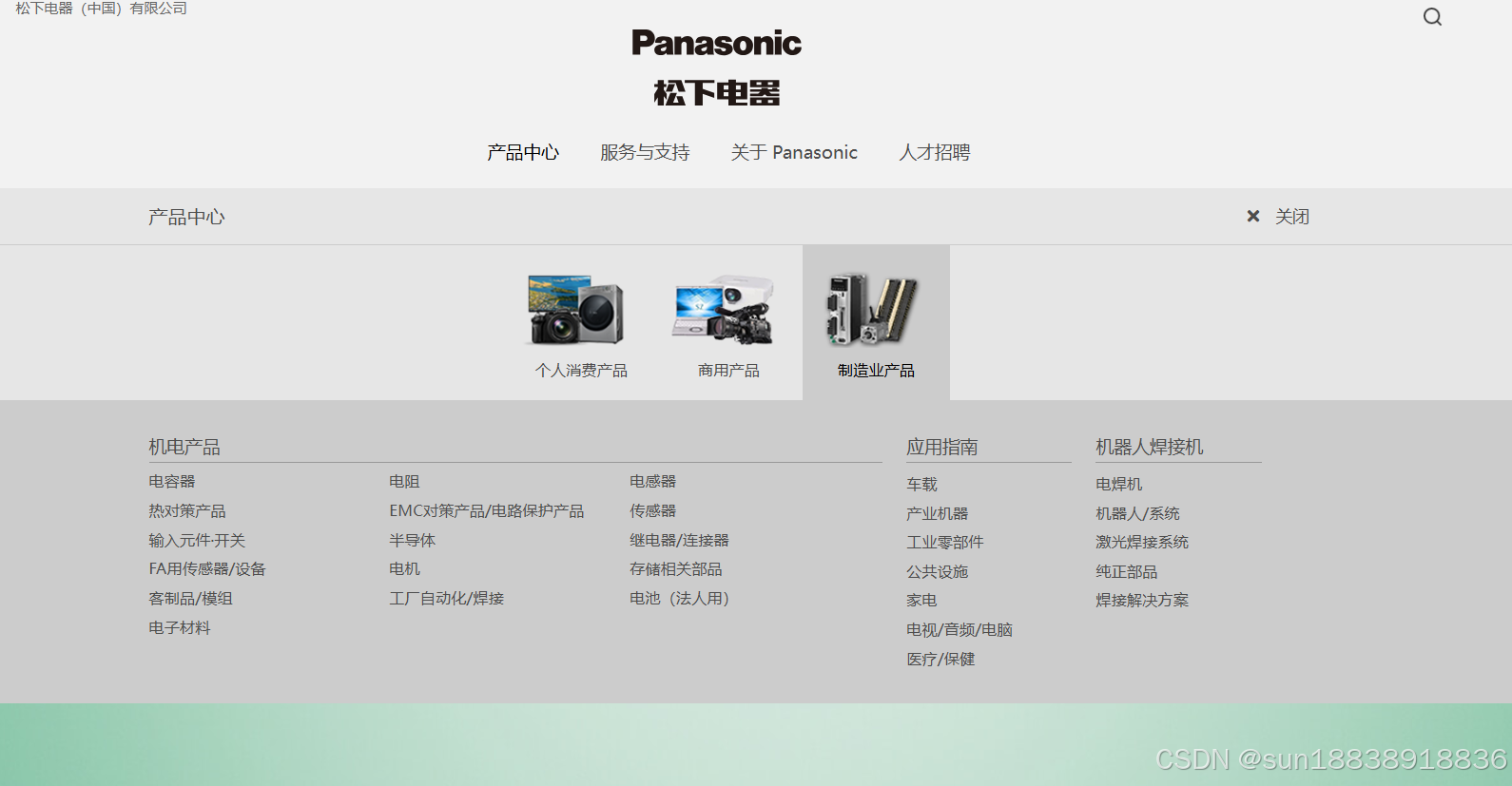Select the 制造业产品 category image
The width and height of the screenshot is (1512, 786).
(x=872, y=309)
